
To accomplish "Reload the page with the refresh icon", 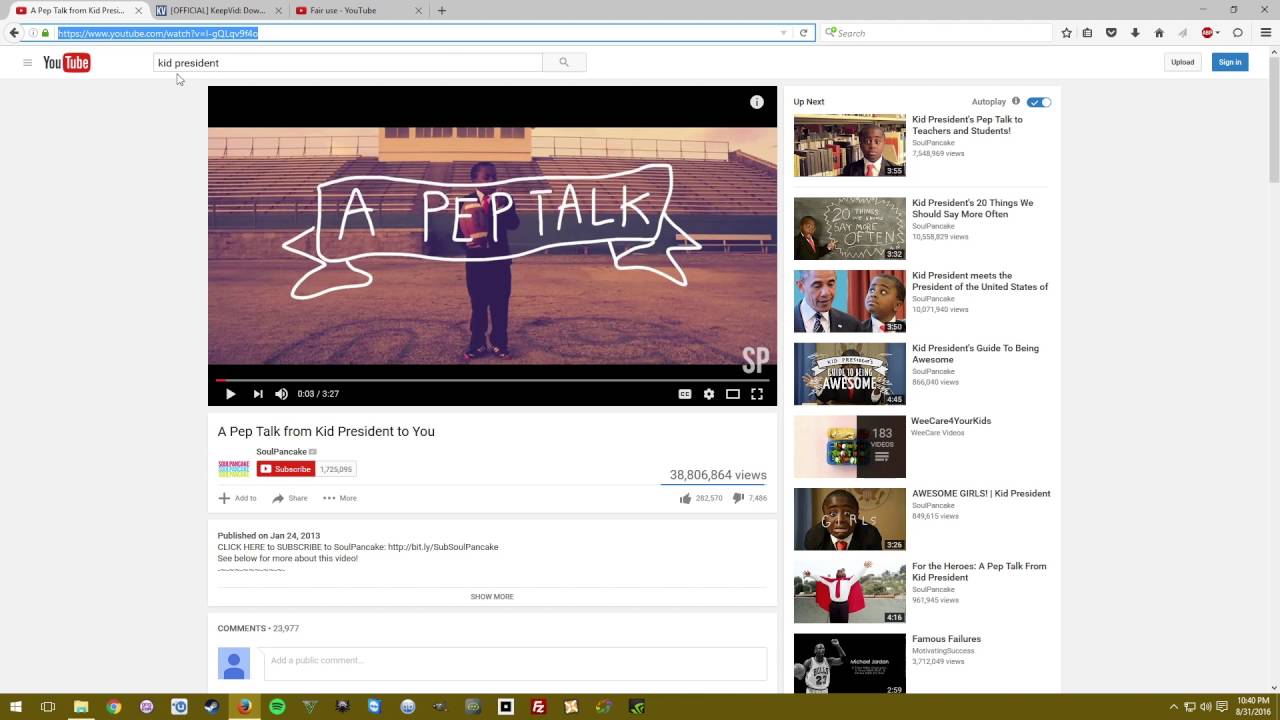I will 803,33.
